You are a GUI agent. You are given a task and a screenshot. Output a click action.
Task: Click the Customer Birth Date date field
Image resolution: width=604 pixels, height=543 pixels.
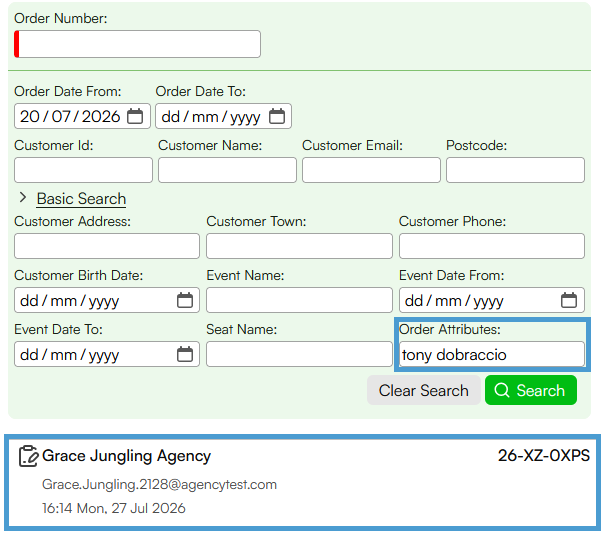coord(107,300)
